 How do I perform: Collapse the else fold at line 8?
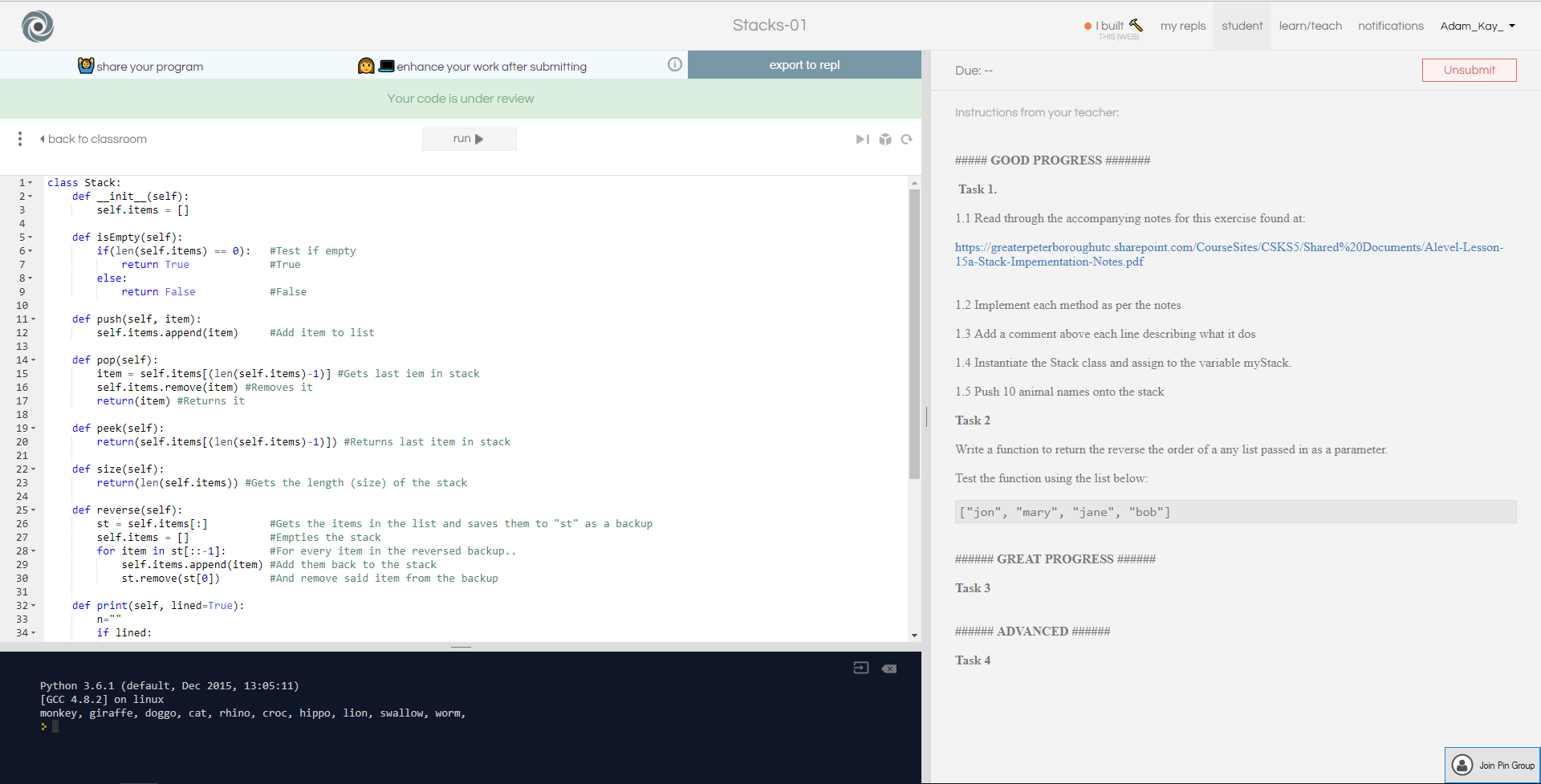click(x=30, y=278)
